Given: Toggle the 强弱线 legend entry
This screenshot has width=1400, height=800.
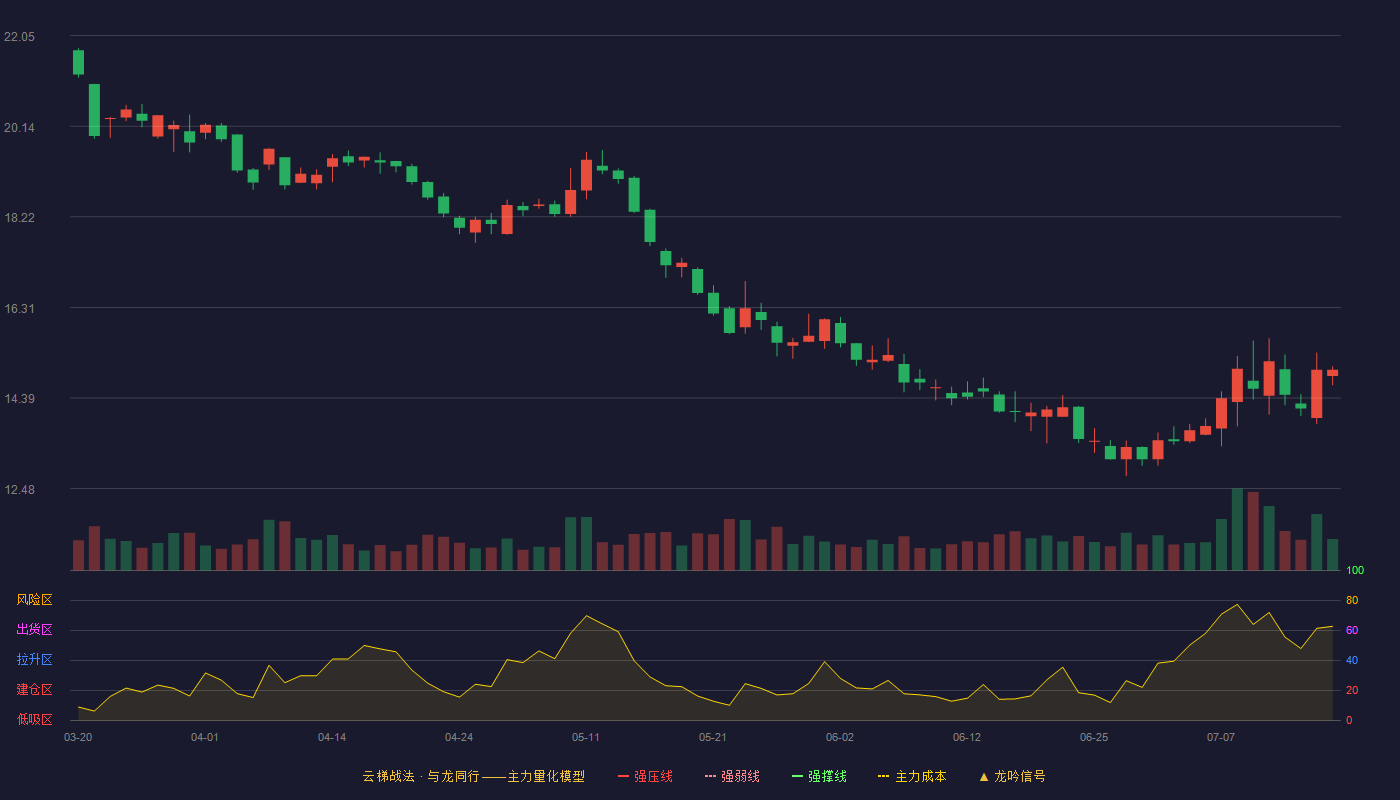Looking at the screenshot, I should (x=732, y=776).
